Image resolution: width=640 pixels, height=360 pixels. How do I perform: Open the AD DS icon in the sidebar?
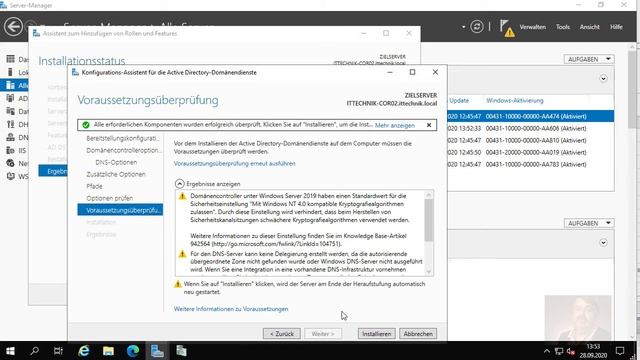(x=11, y=98)
